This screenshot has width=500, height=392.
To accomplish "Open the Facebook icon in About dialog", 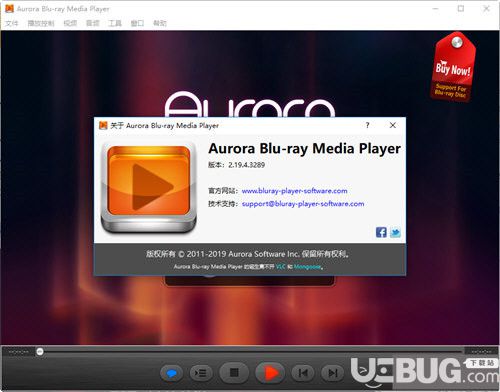I will point(381,232).
